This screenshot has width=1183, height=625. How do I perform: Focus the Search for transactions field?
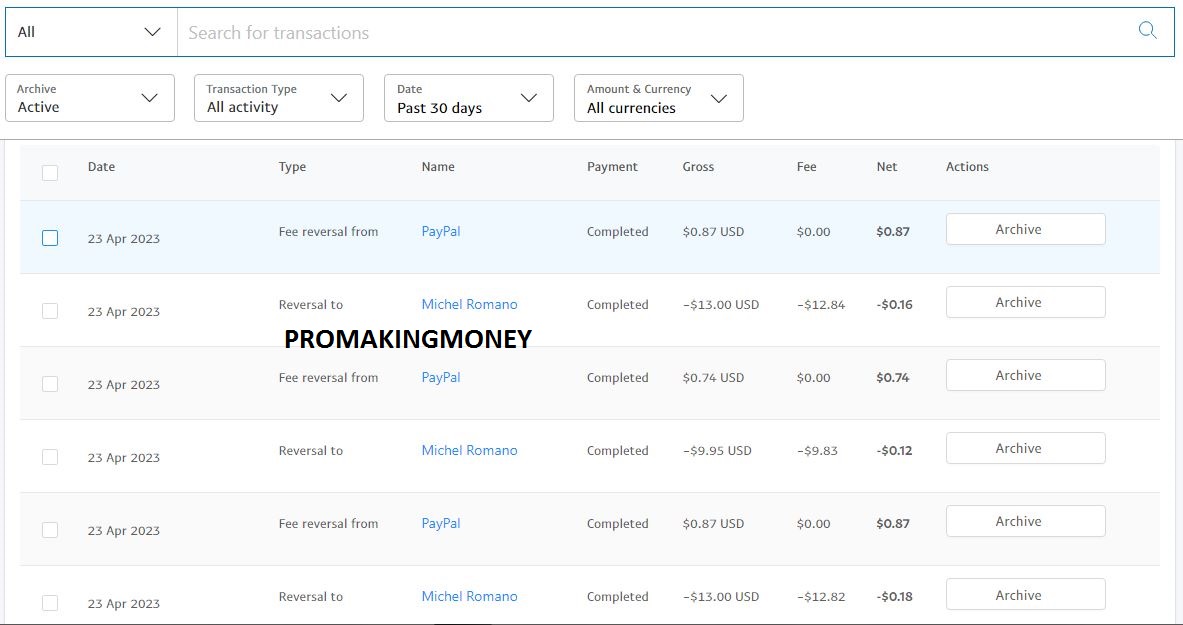point(656,32)
